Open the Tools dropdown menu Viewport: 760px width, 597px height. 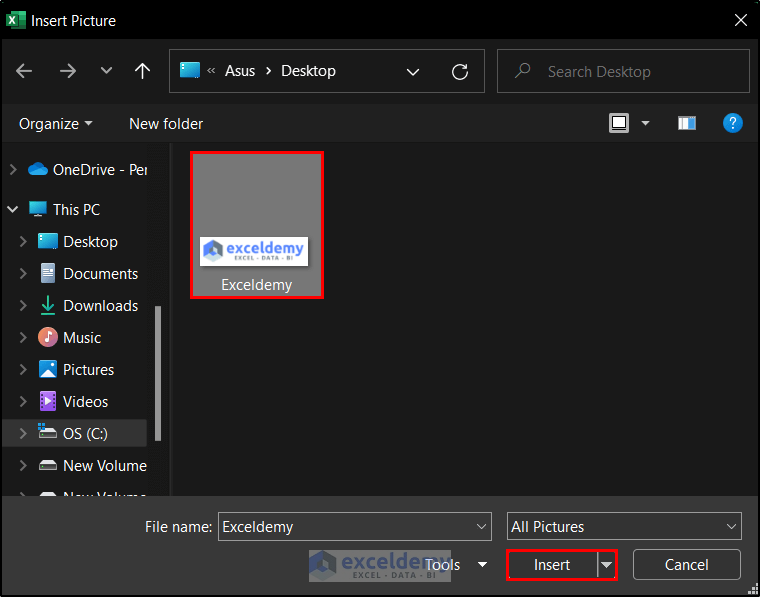(455, 565)
